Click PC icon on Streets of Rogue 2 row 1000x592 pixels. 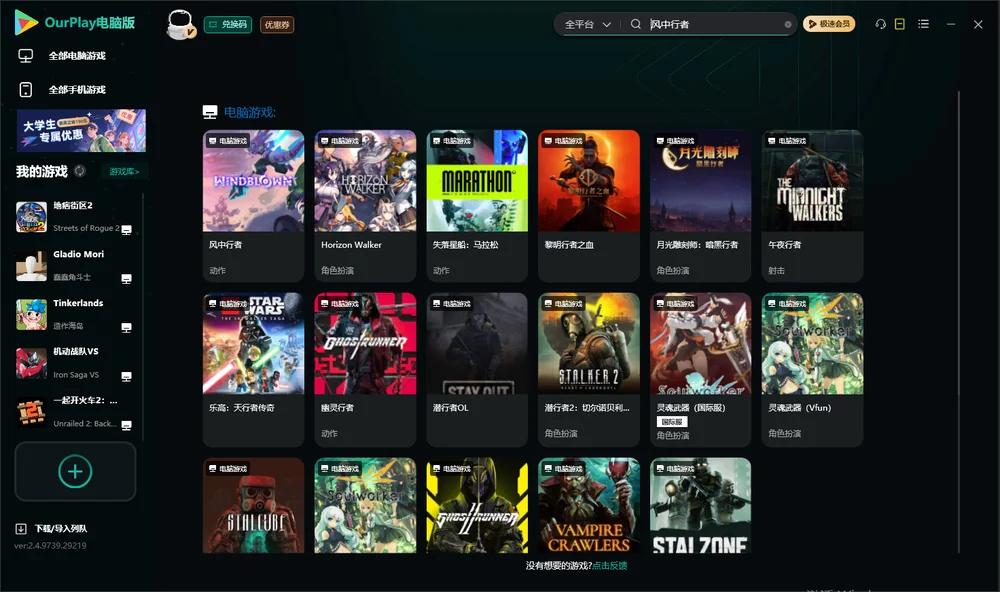126,230
